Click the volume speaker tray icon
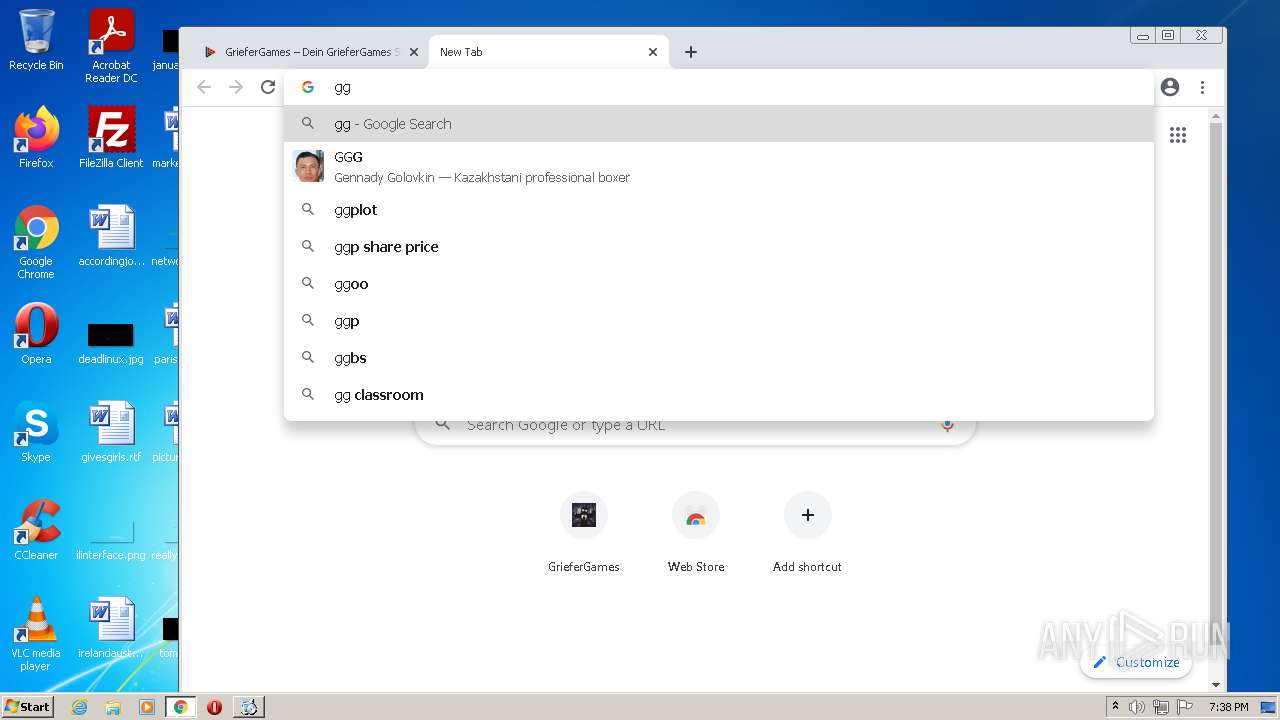 [1137, 707]
